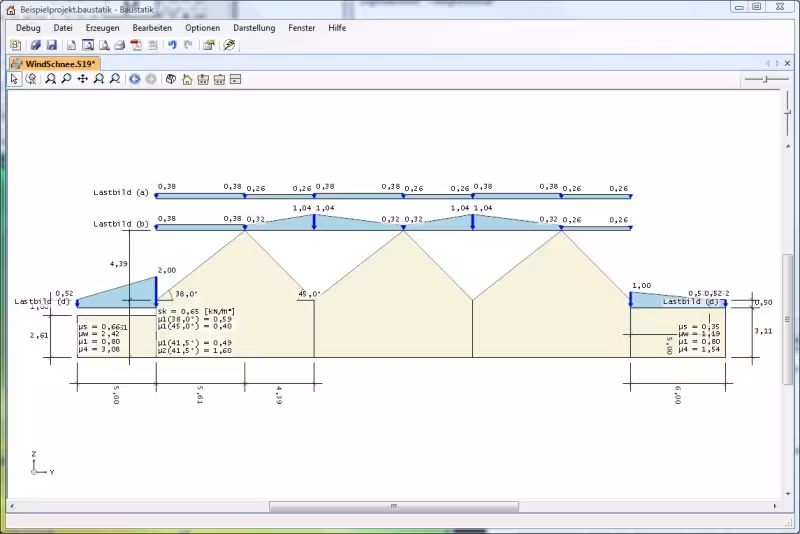This screenshot has height=534, width=800.
Task: Activate the pan (four-arrow move) tool
Action: [x=83, y=79]
